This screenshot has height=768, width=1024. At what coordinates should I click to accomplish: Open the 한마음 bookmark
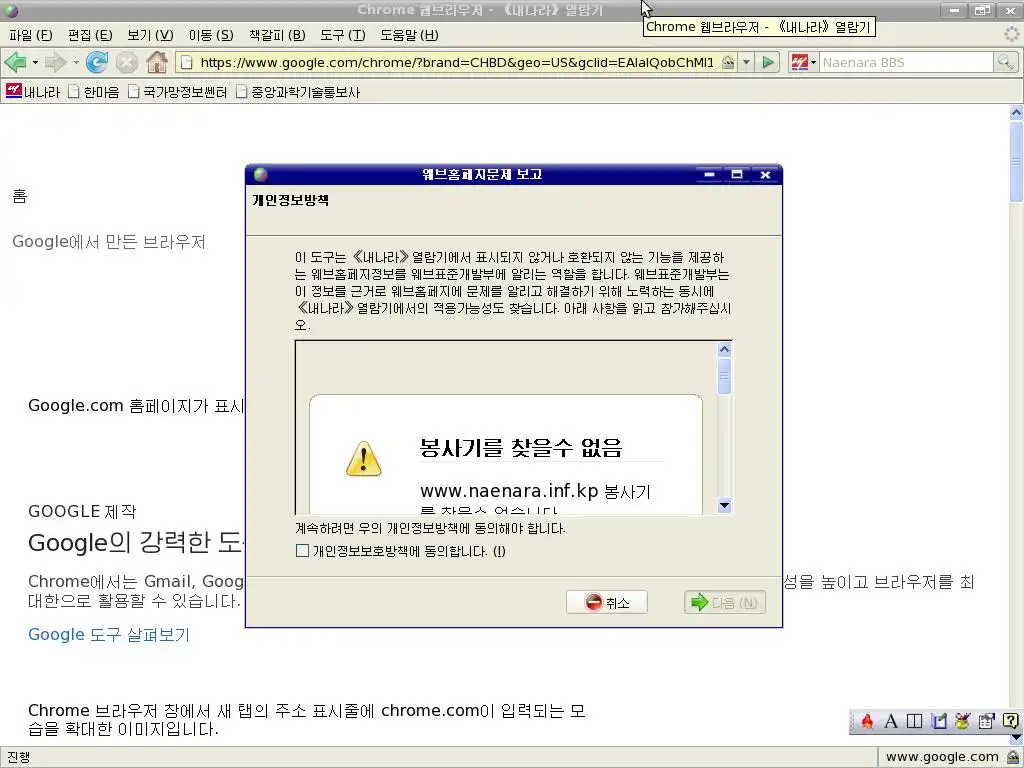click(x=93, y=91)
